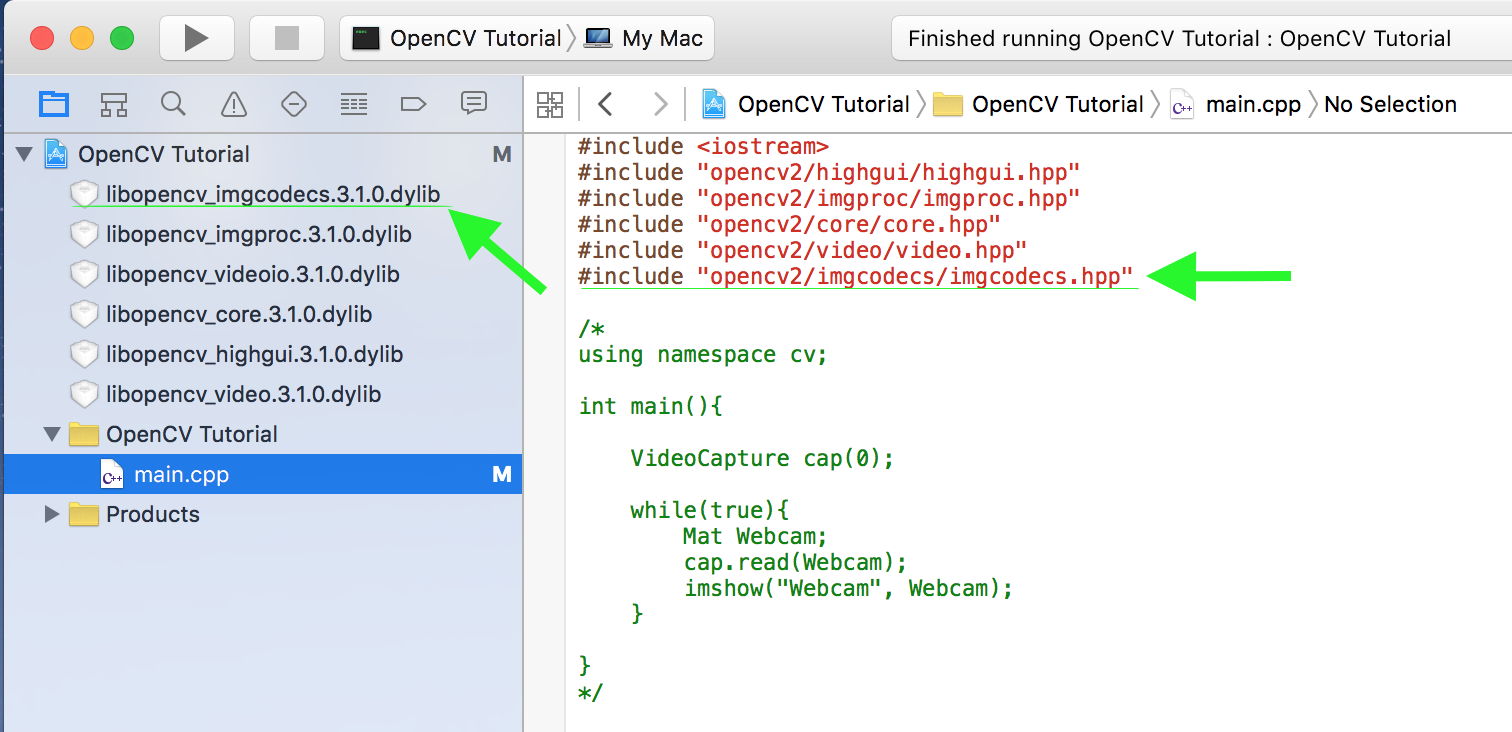Select the Products folder row

pyautogui.click(x=261, y=514)
